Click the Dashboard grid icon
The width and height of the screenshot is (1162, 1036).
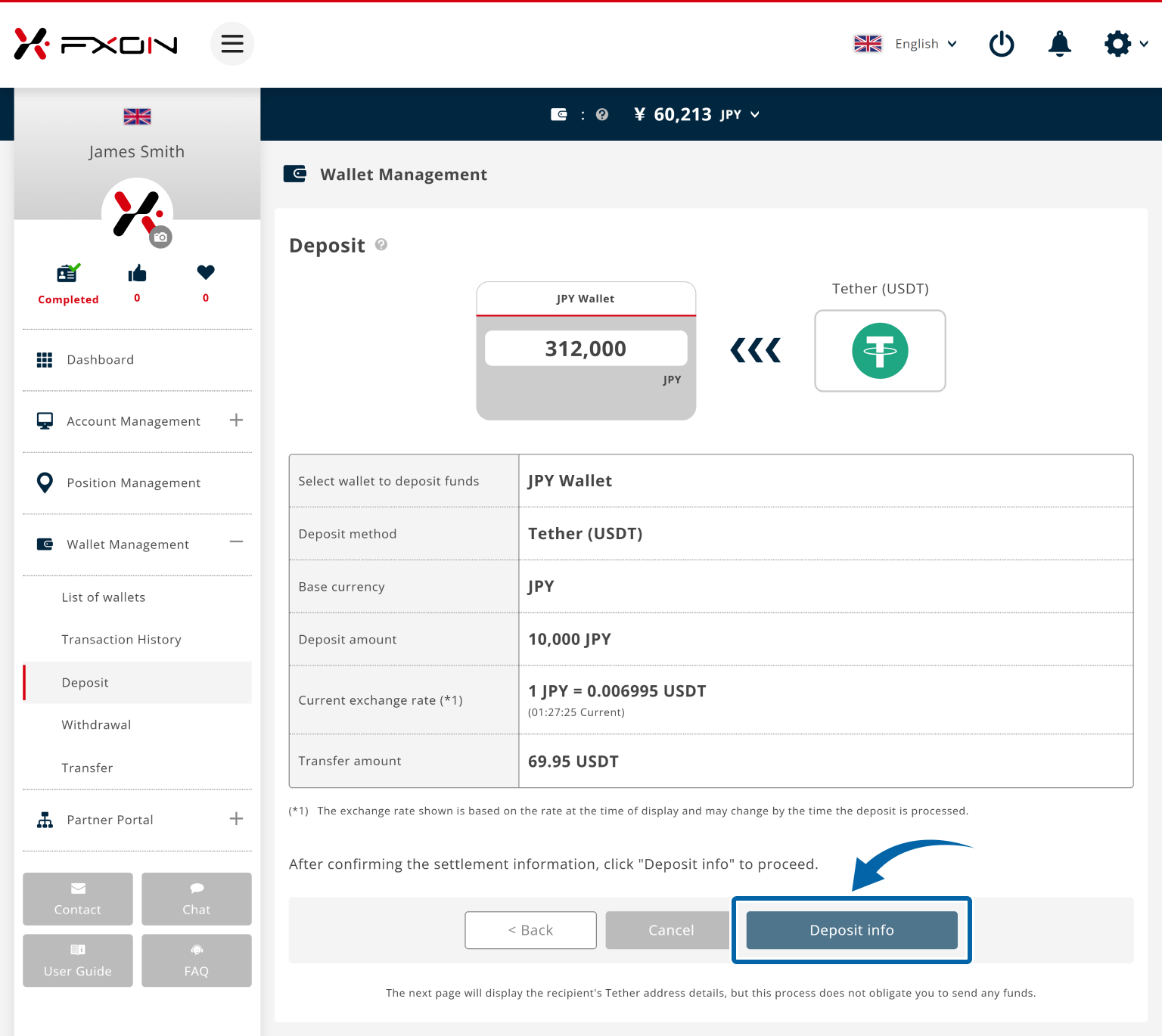tap(45, 360)
